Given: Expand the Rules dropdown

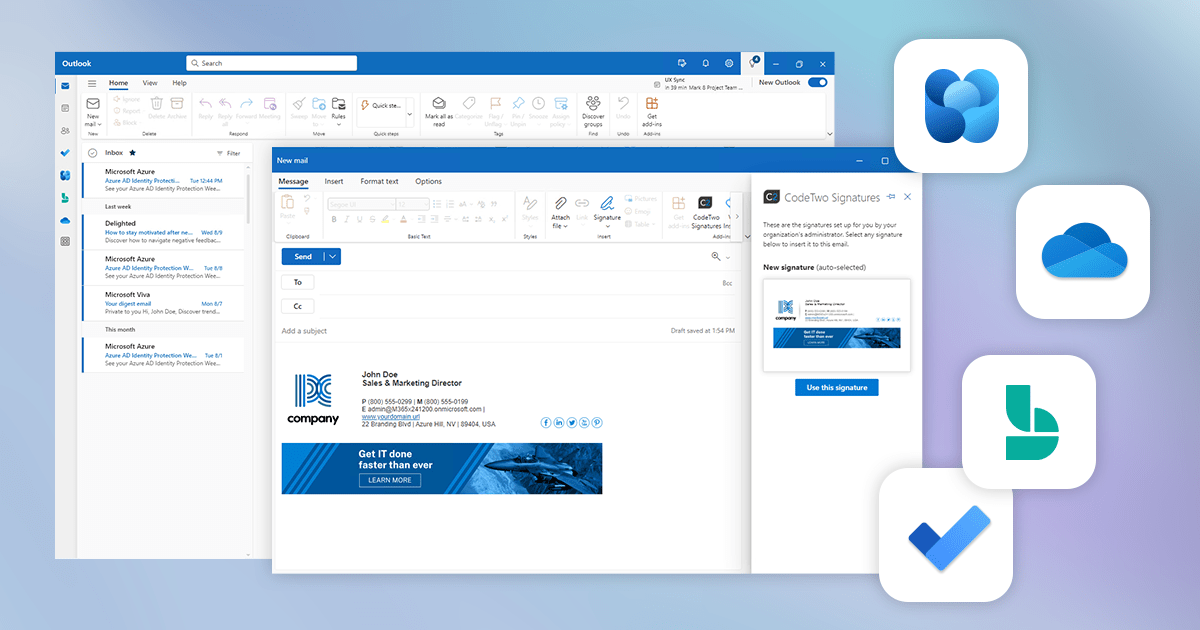Looking at the screenshot, I should pyautogui.click(x=338, y=124).
